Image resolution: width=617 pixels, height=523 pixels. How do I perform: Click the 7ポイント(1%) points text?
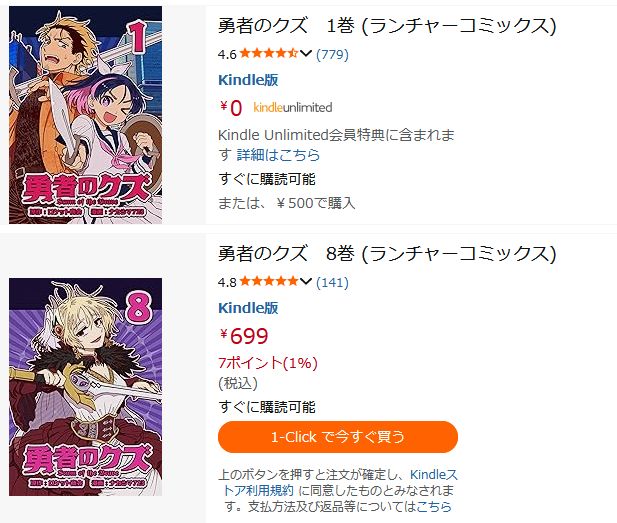pos(268,363)
